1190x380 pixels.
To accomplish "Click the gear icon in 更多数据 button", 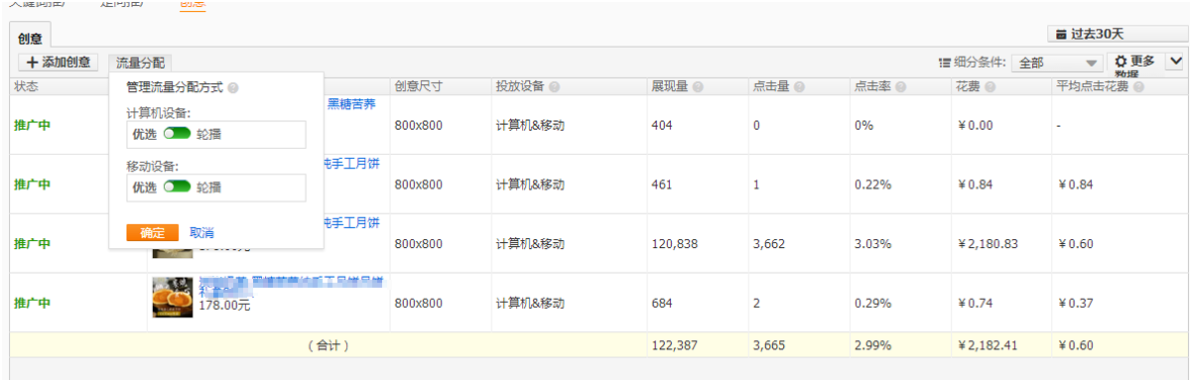I will (x=1120, y=62).
